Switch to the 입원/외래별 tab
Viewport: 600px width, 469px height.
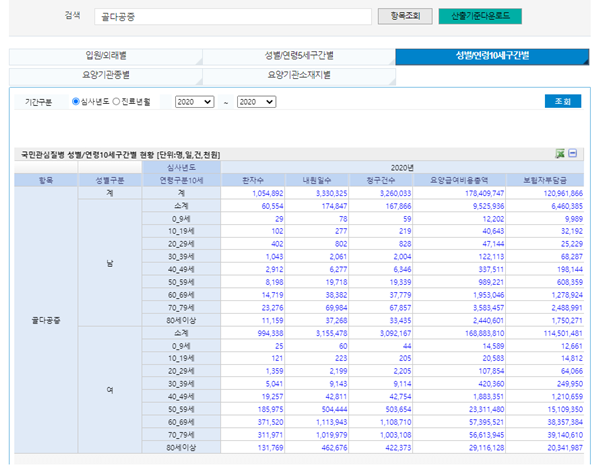pos(106,56)
